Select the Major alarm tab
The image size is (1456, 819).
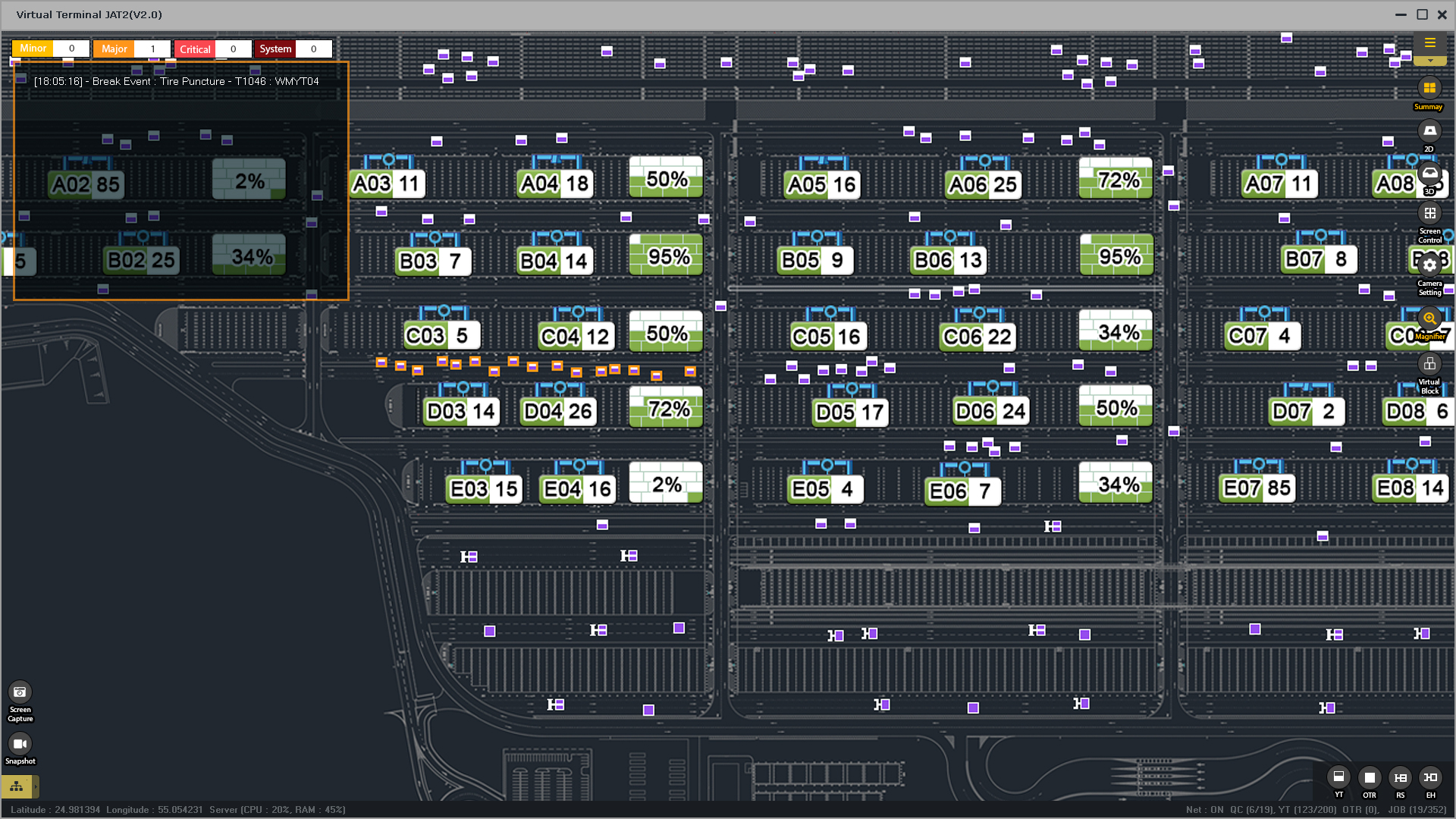pyautogui.click(x=115, y=49)
